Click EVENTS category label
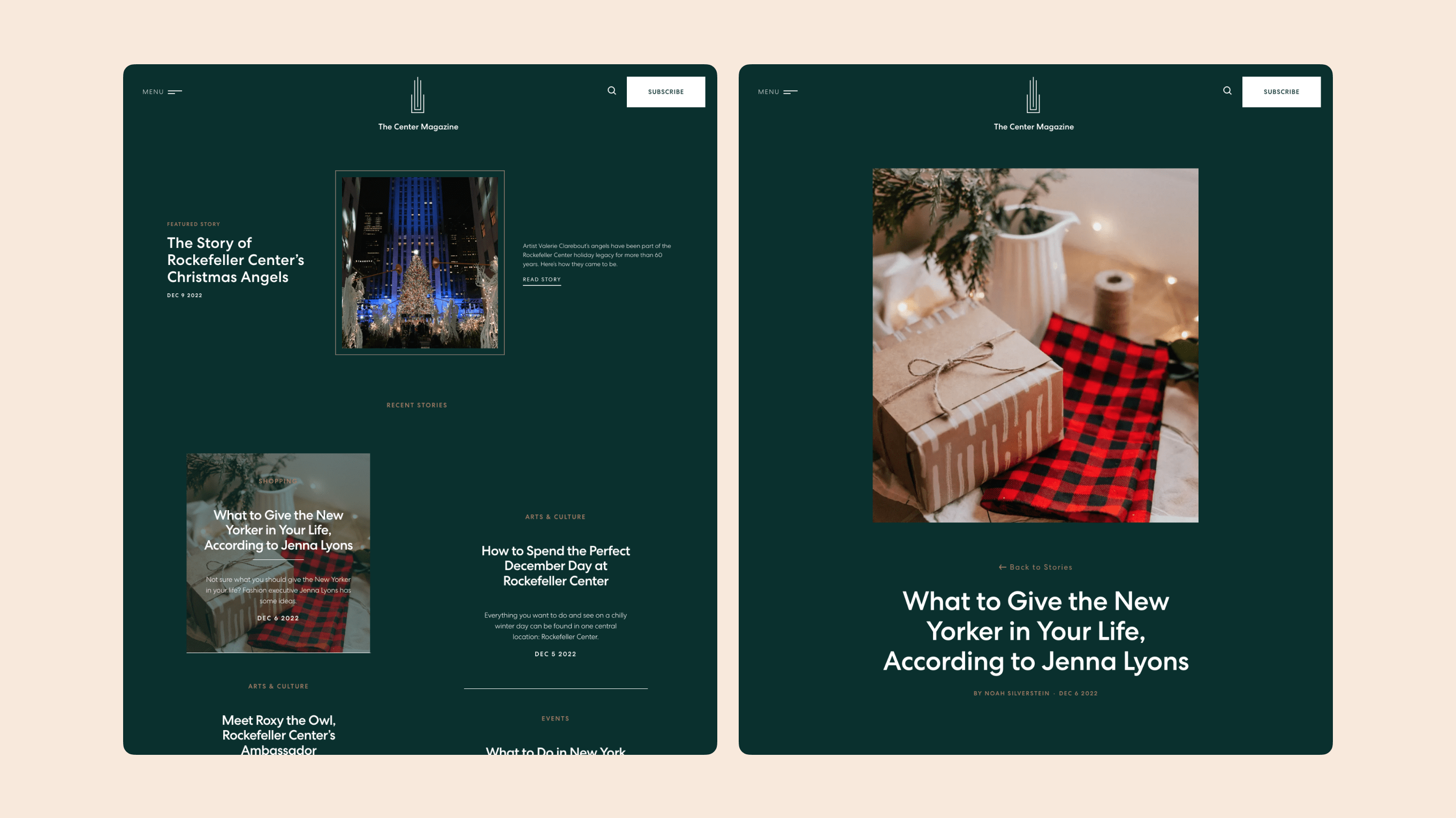The width and height of the screenshot is (1456, 818). click(555, 718)
